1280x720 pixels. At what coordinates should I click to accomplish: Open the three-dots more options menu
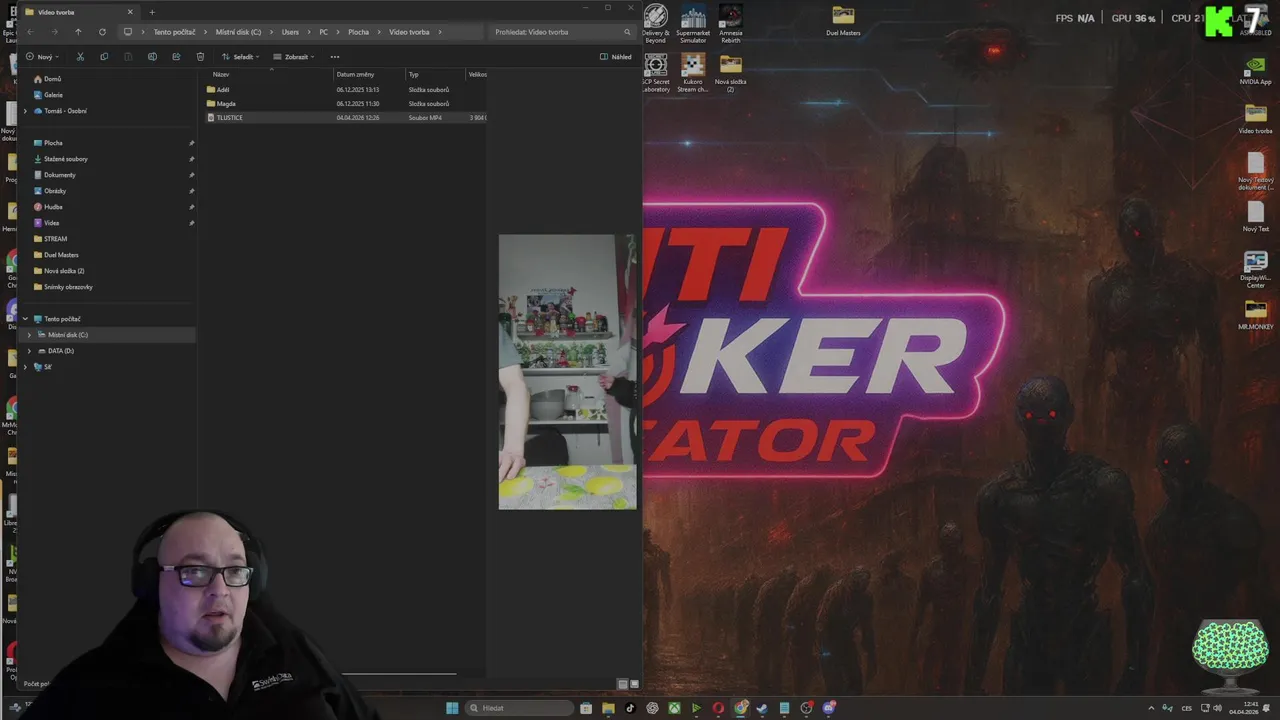(x=335, y=57)
